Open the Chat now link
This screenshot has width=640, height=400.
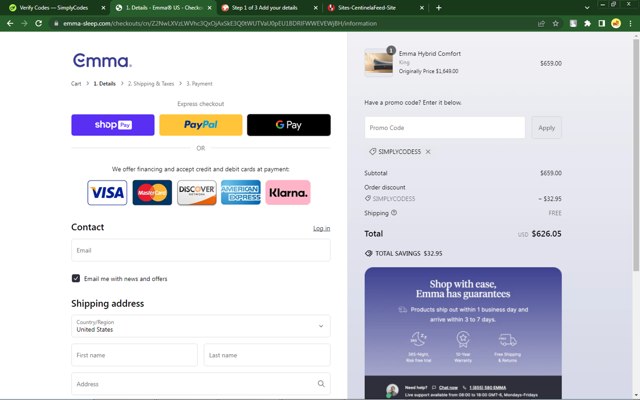[448, 388]
